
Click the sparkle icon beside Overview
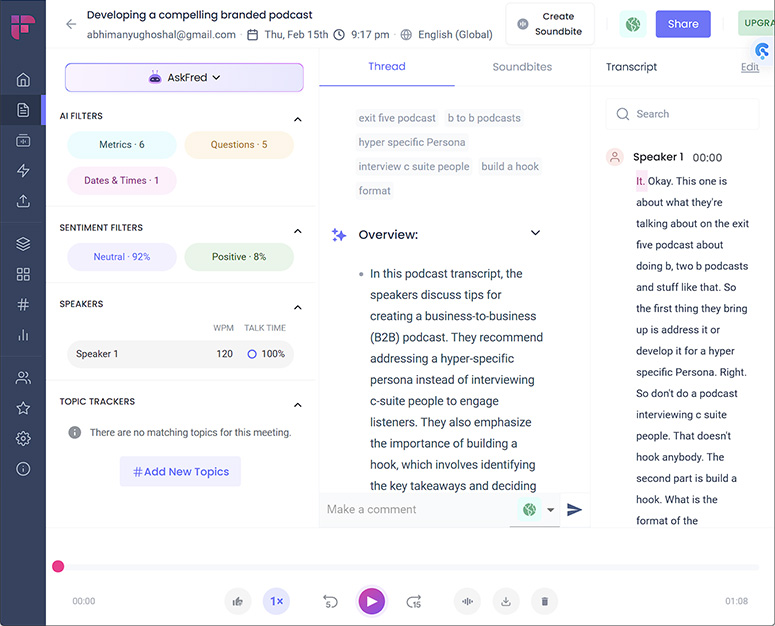pyautogui.click(x=339, y=235)
